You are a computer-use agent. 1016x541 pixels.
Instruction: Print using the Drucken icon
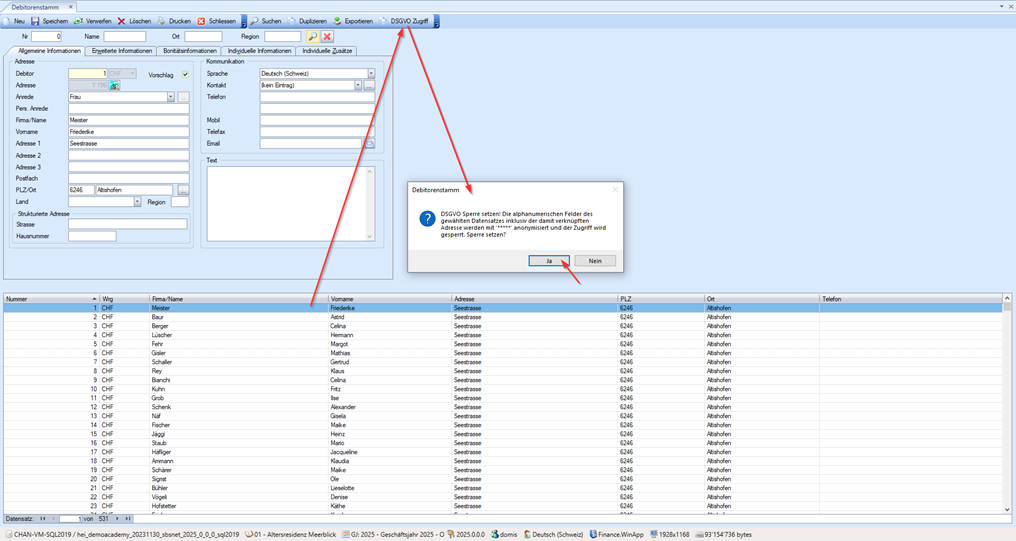pyautogui.click(x=162, y=21)
